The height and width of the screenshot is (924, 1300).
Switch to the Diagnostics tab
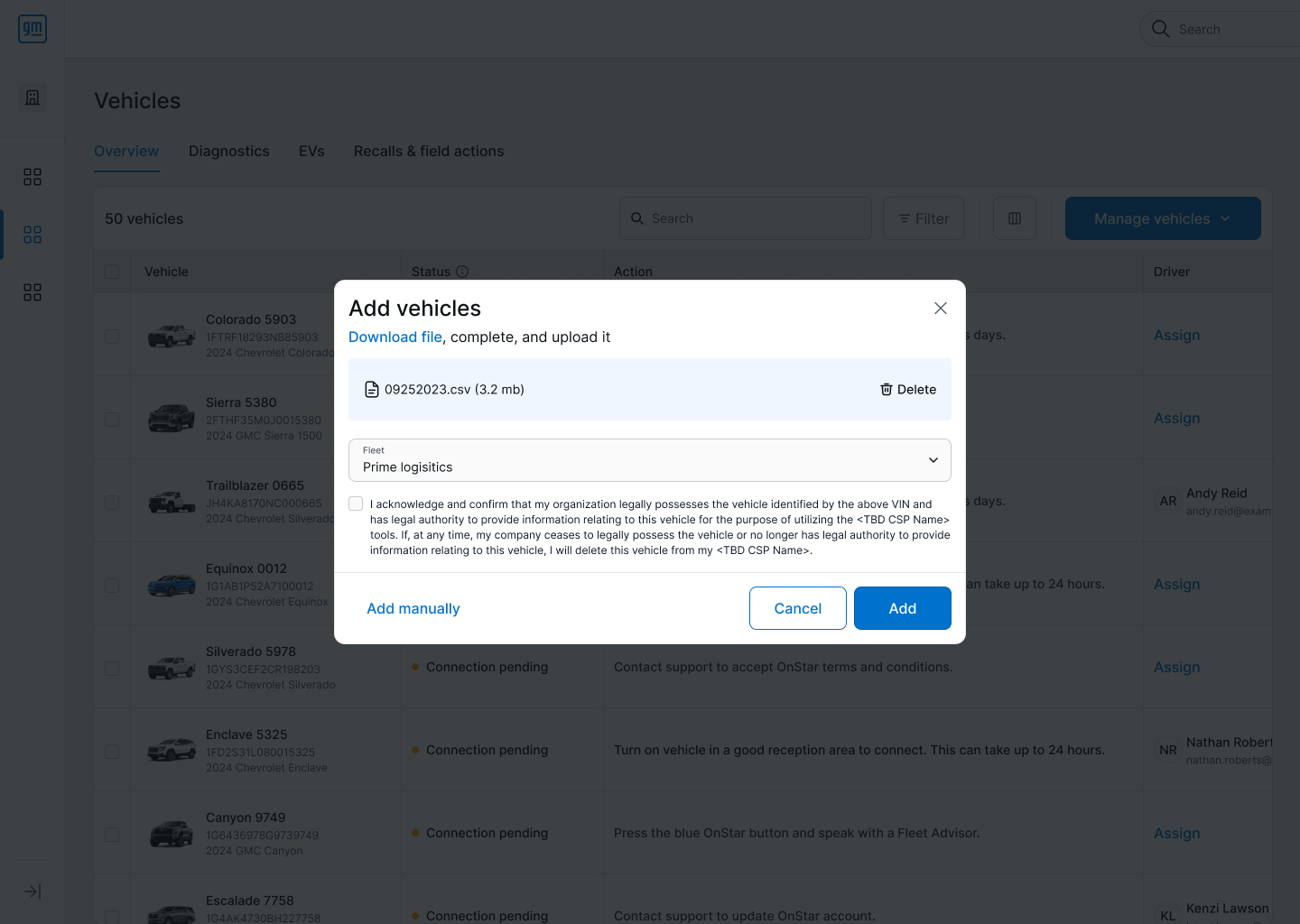229,151
